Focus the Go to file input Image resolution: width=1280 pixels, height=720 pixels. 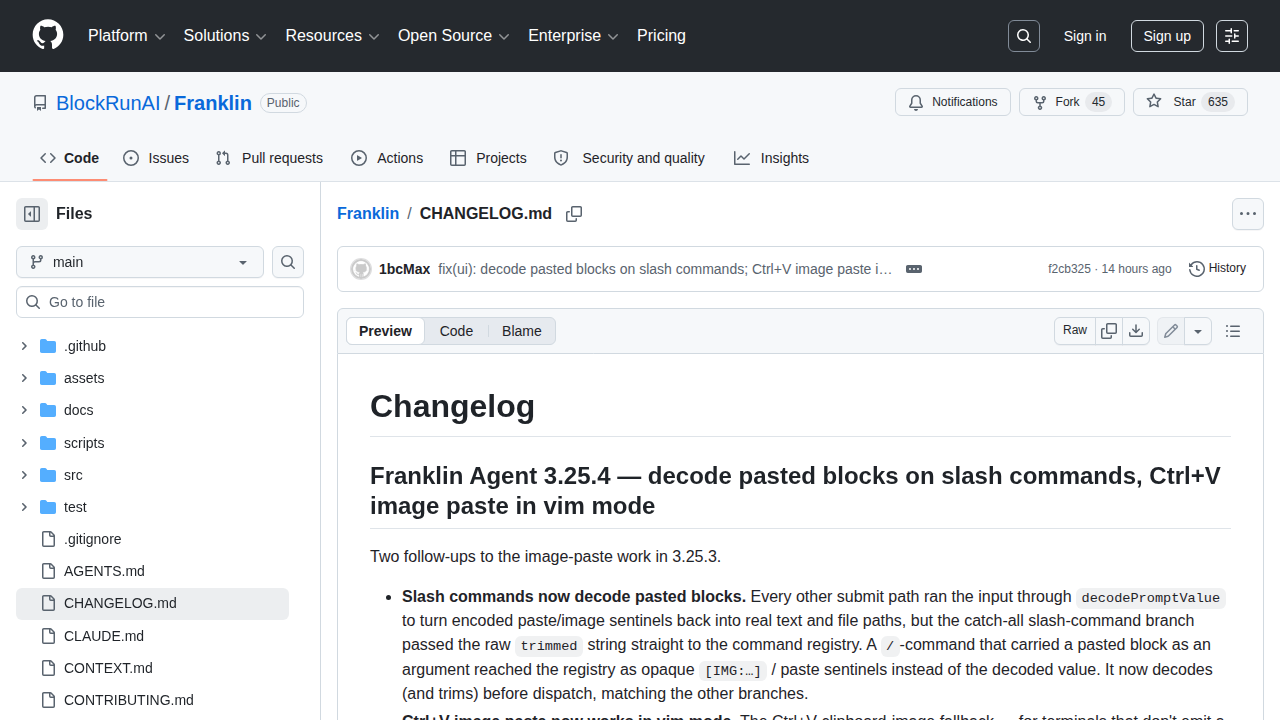(x=160, y=302)
